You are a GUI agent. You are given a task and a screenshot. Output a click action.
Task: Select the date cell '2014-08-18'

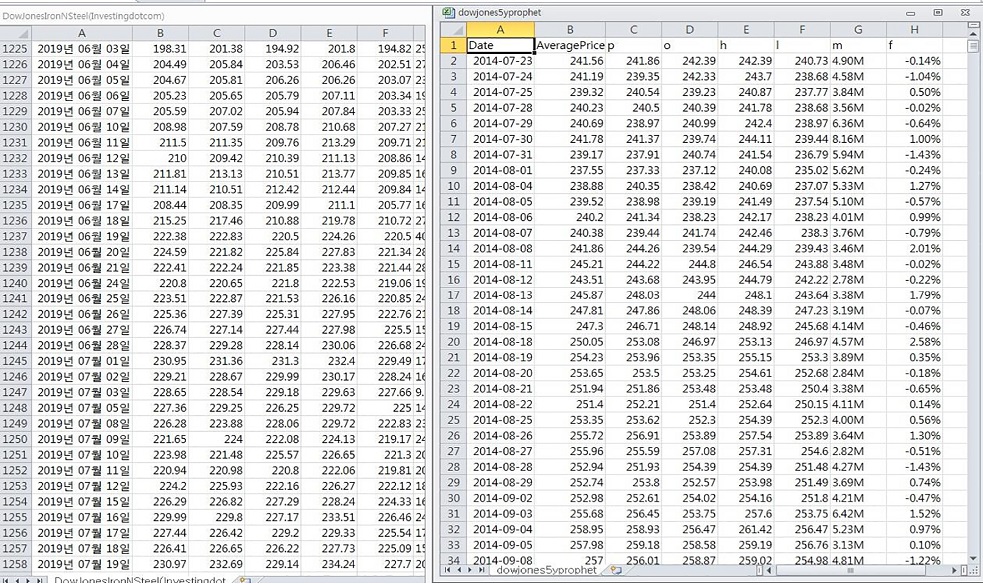500,342
